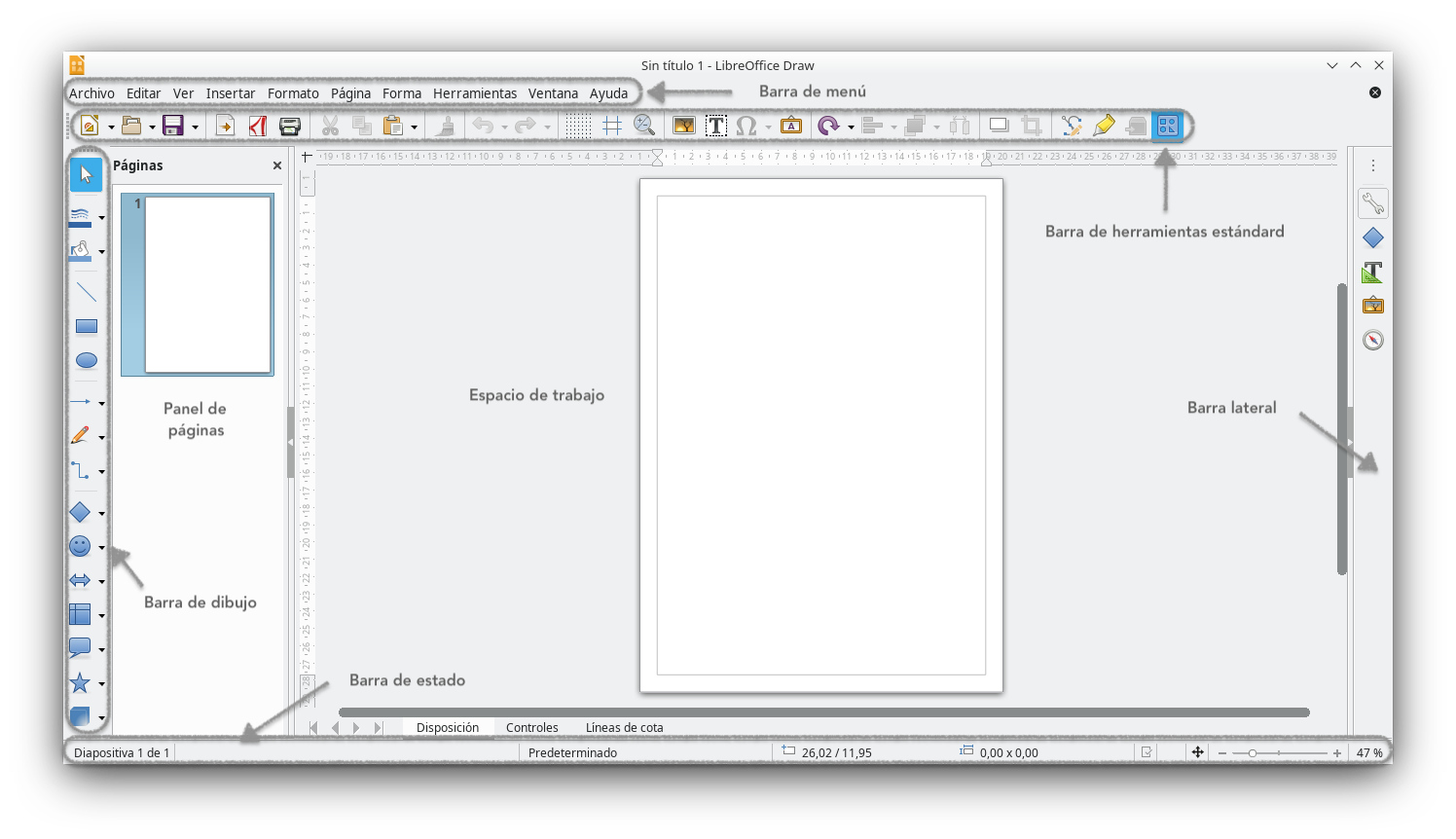Image resolution: width=1456 pixels, height=839 pixels.
Task: Close the Páginas panel
Action: 277,165
